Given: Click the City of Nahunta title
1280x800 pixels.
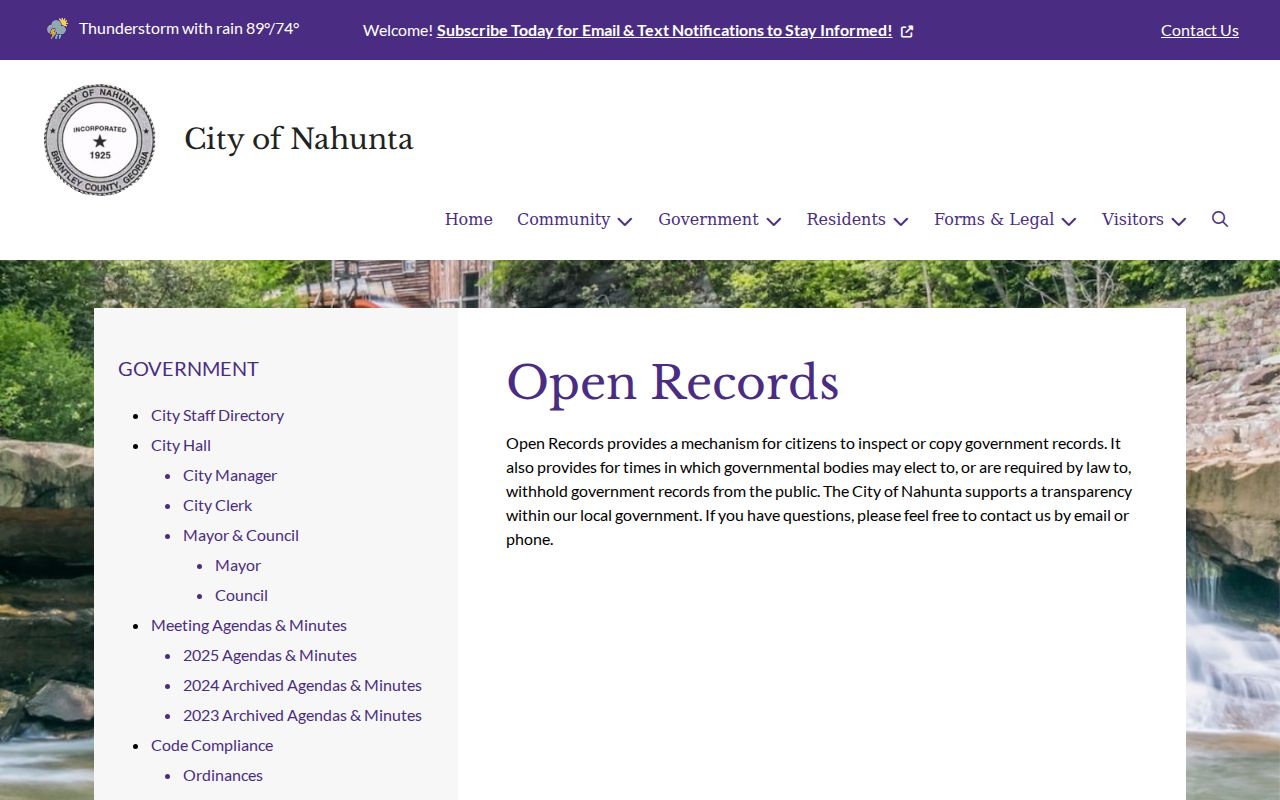Looking at the screenshot, I should (x=298, y=139).
